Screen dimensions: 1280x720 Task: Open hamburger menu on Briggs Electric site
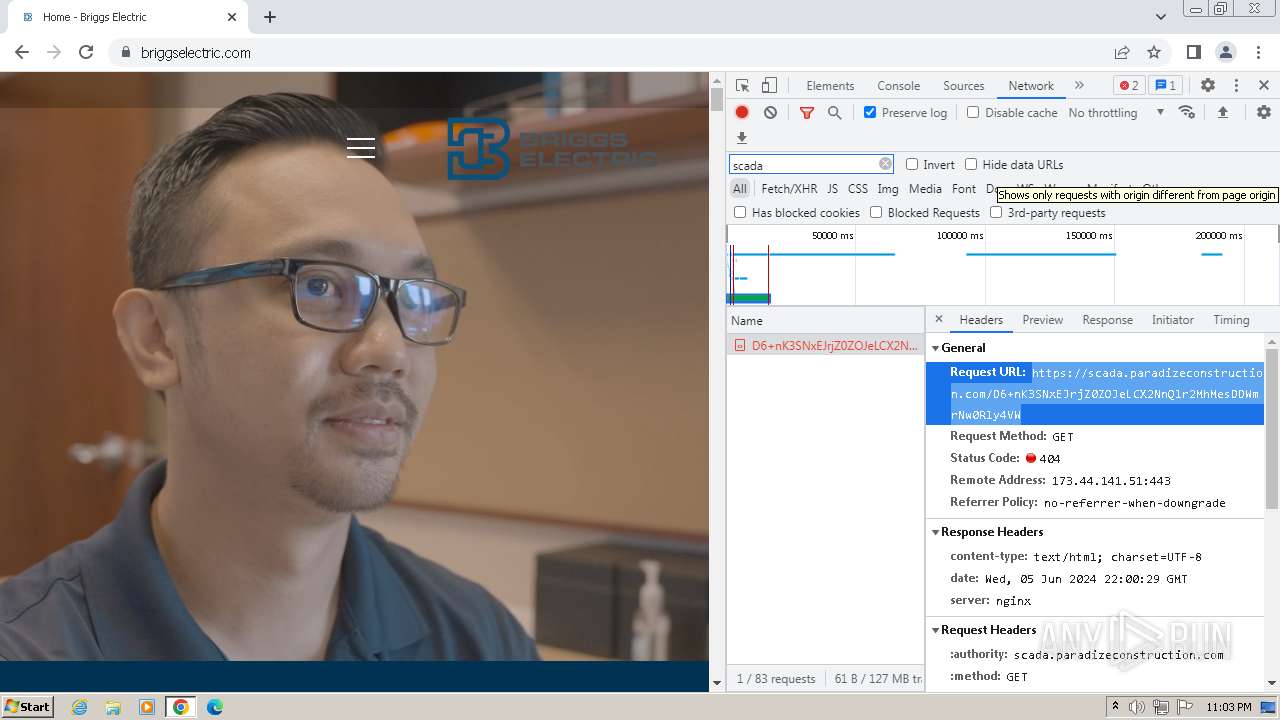[x=361, y=148]
